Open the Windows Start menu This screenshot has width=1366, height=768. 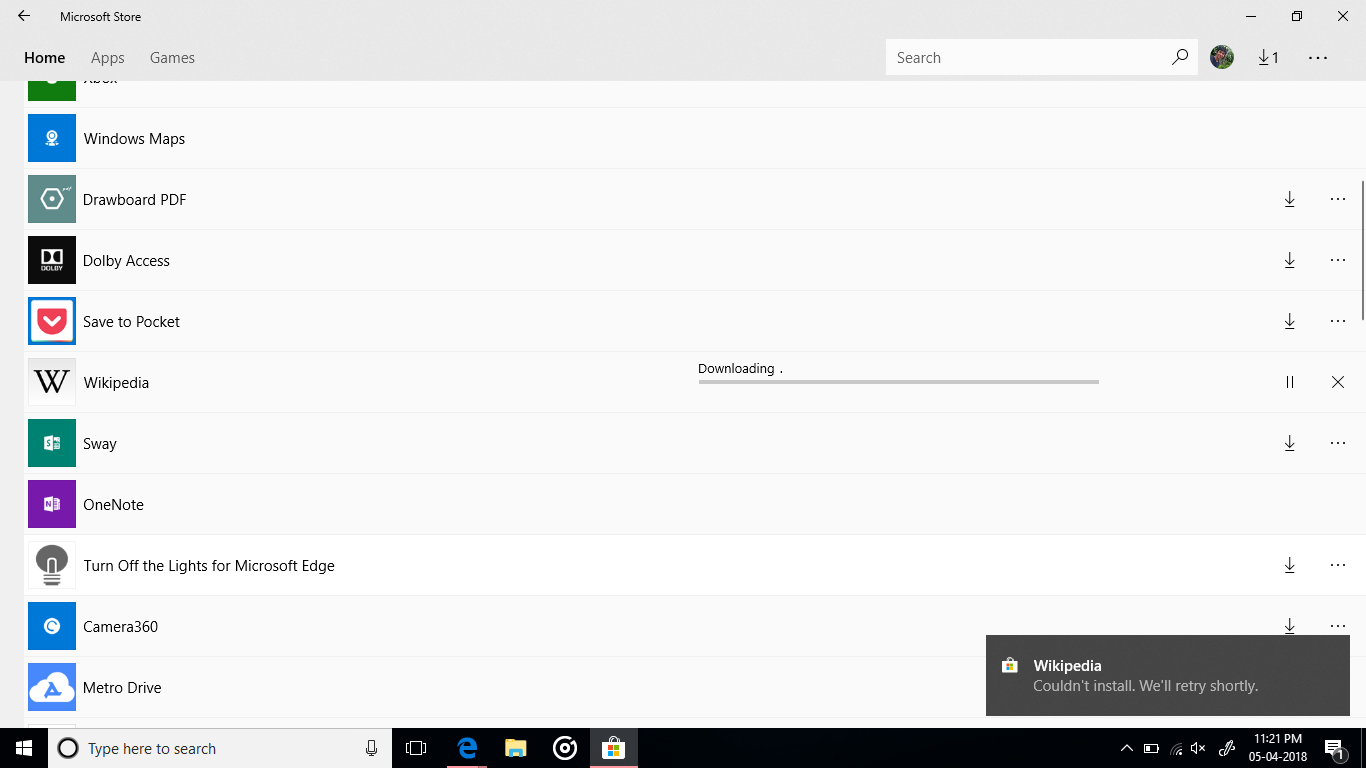click(x=24, y=748)
